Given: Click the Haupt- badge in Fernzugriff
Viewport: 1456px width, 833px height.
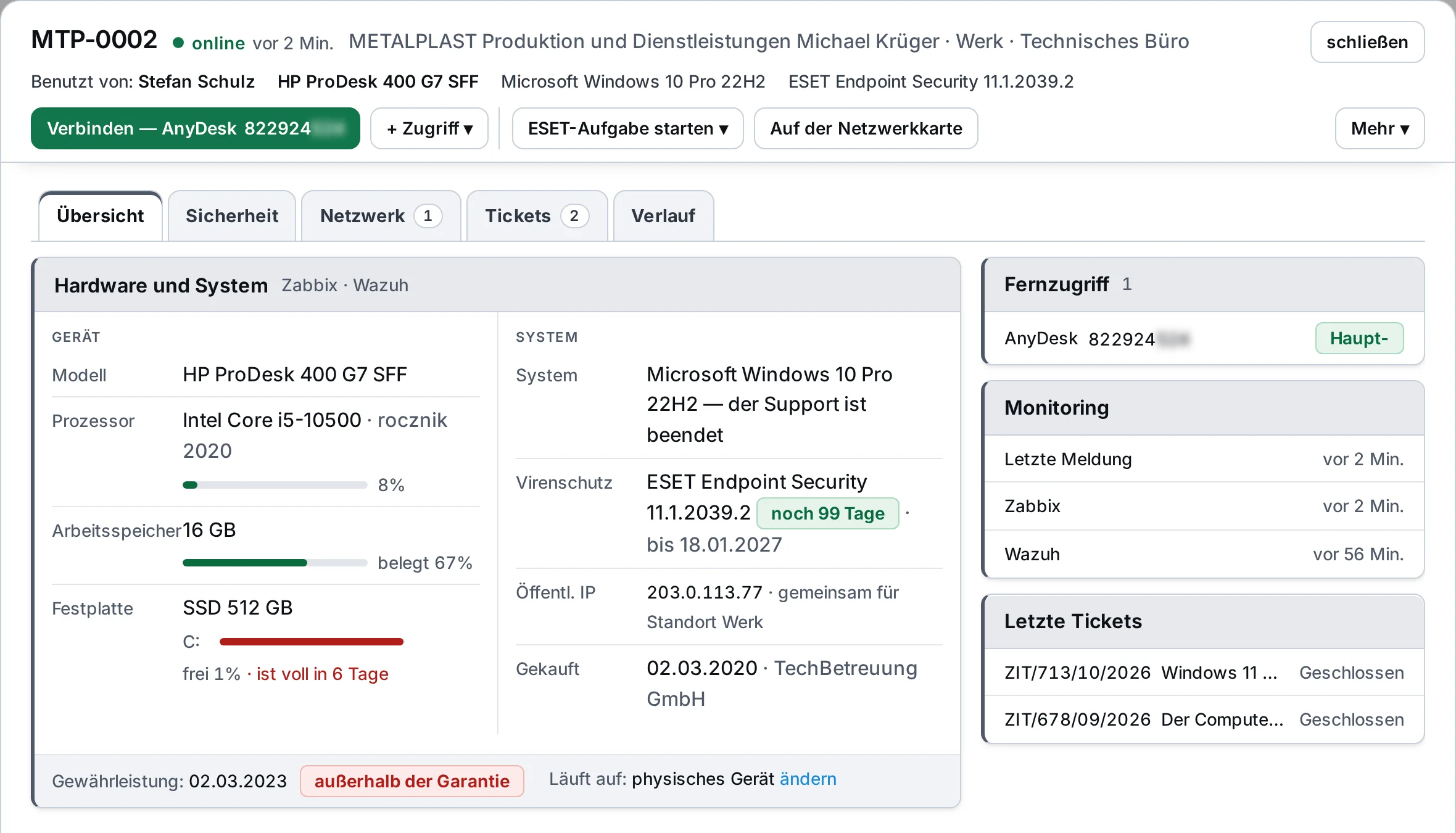Looking at the screenshot, I should pos(1359,338).
